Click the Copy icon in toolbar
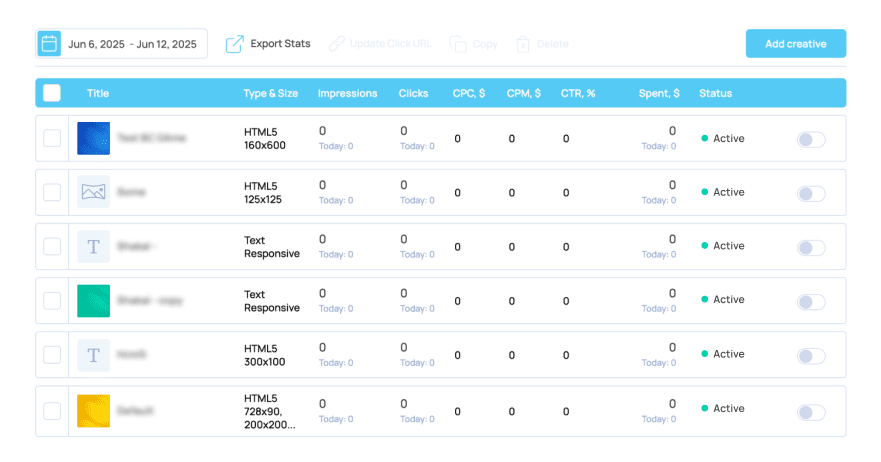 [458, 44]
